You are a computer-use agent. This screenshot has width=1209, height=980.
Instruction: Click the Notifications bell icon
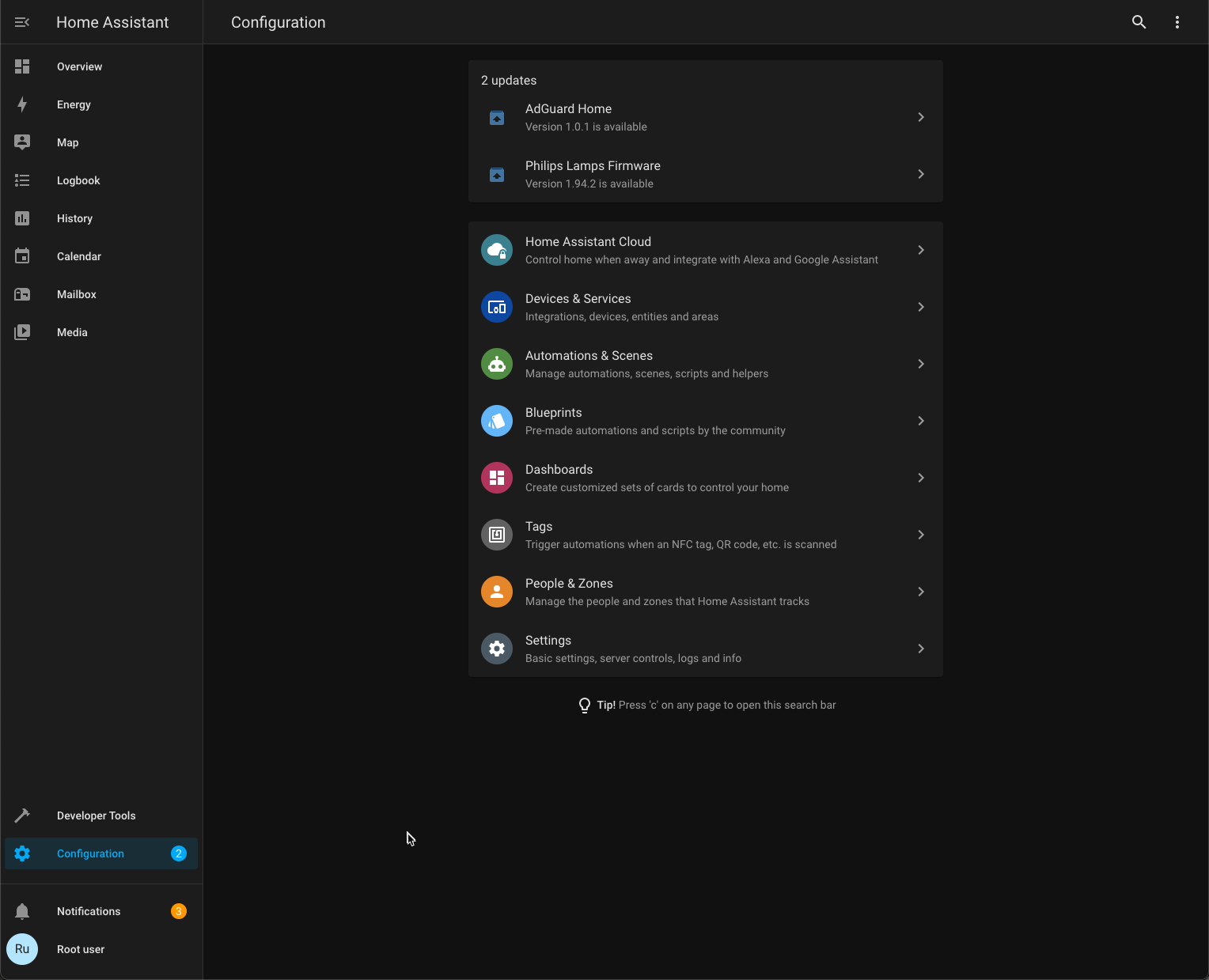click(22, 911)
